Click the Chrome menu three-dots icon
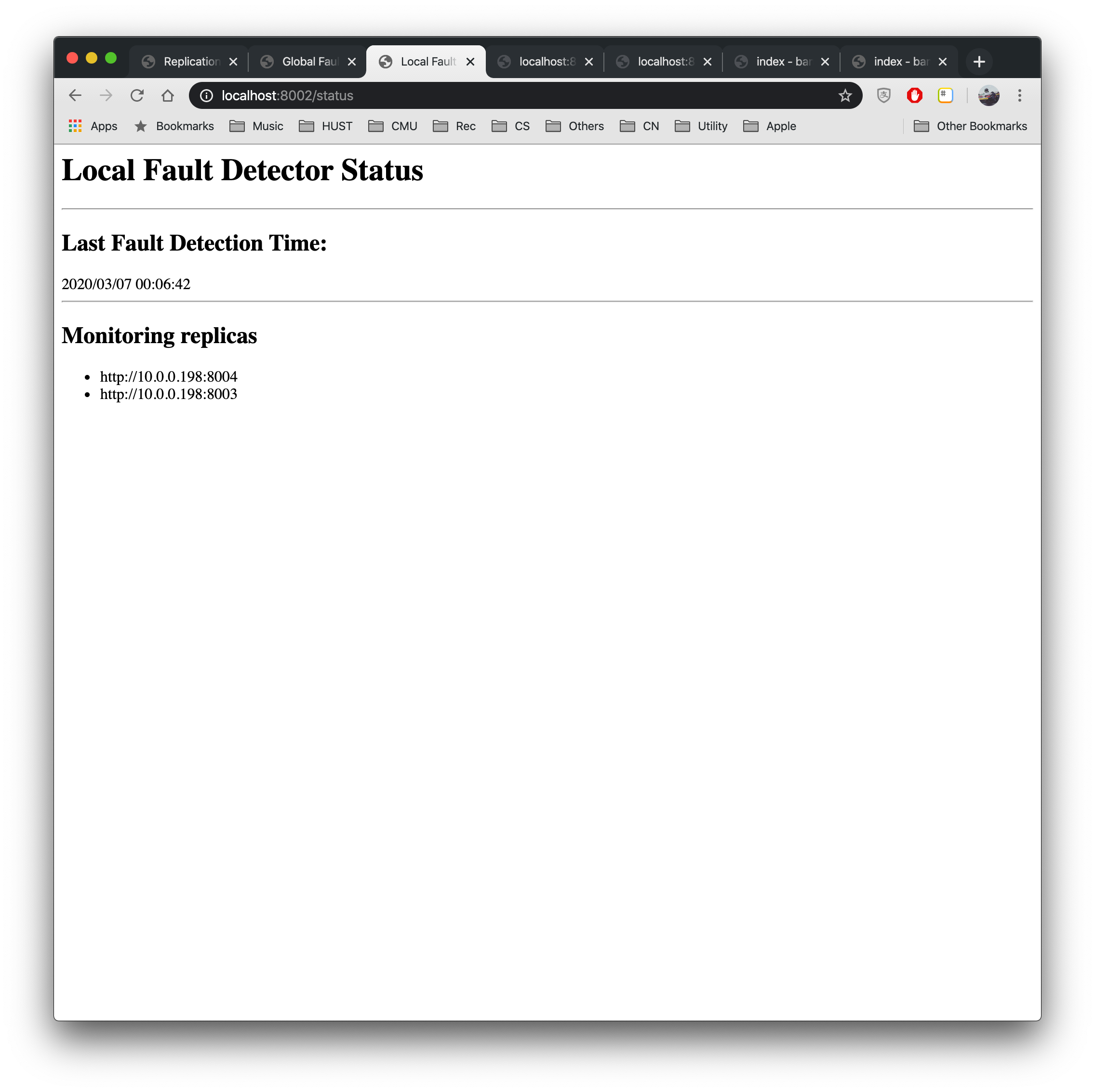The height and width of the screenshot is (1092, 1095). [1021, 95]
